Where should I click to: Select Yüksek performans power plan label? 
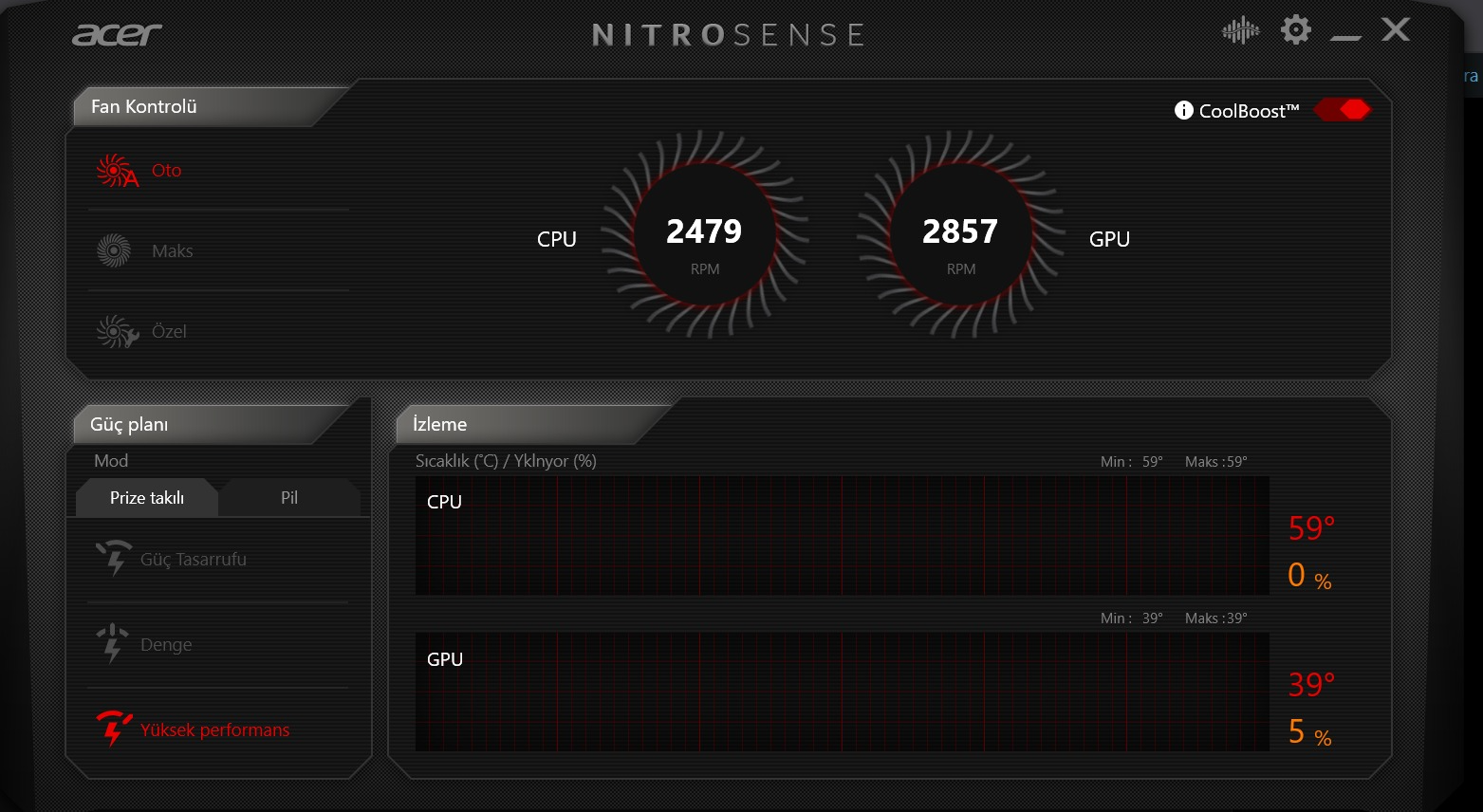coord(215,730)
